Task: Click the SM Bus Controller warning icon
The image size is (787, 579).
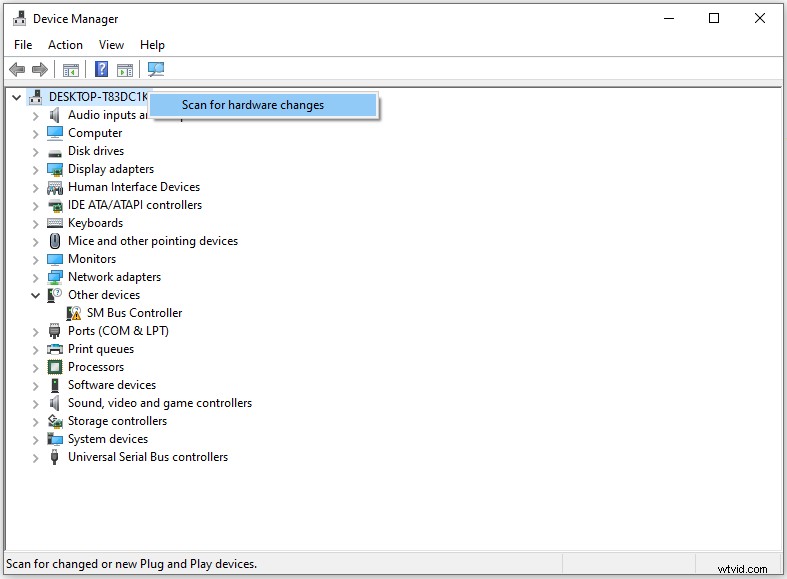Action: (x=74, y=313)
